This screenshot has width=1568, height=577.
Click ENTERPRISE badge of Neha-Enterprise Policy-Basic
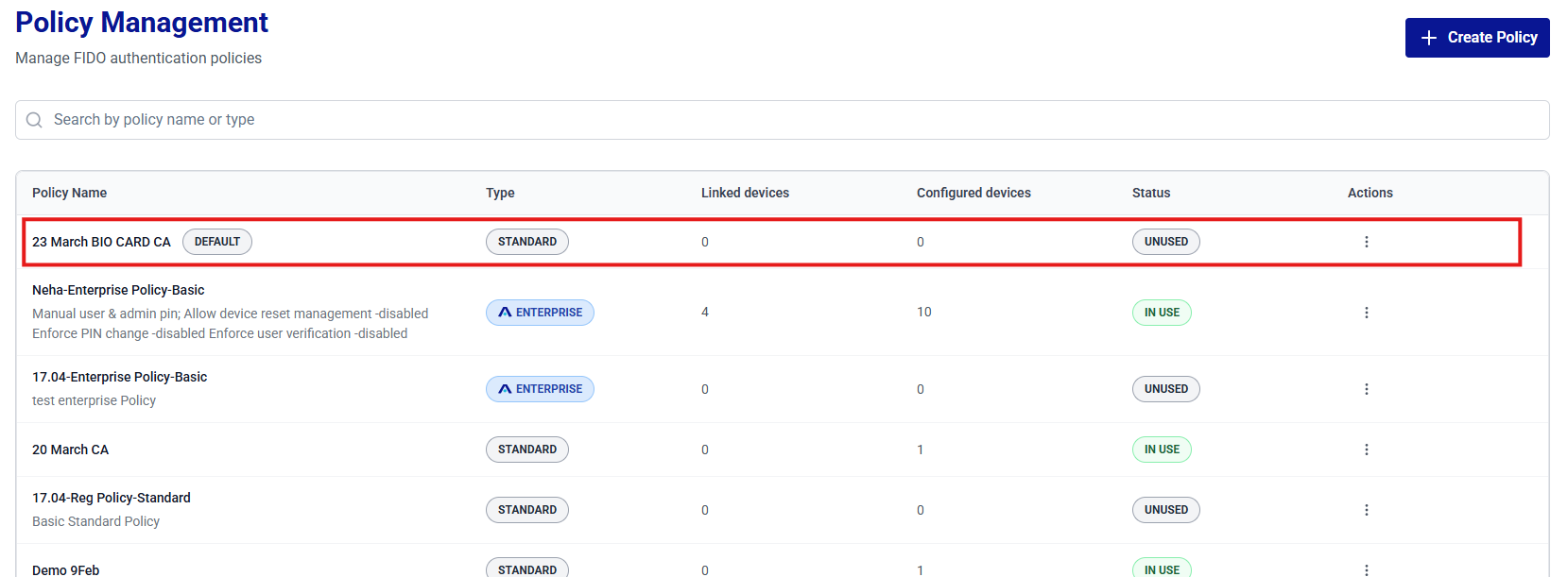(540, 313)
